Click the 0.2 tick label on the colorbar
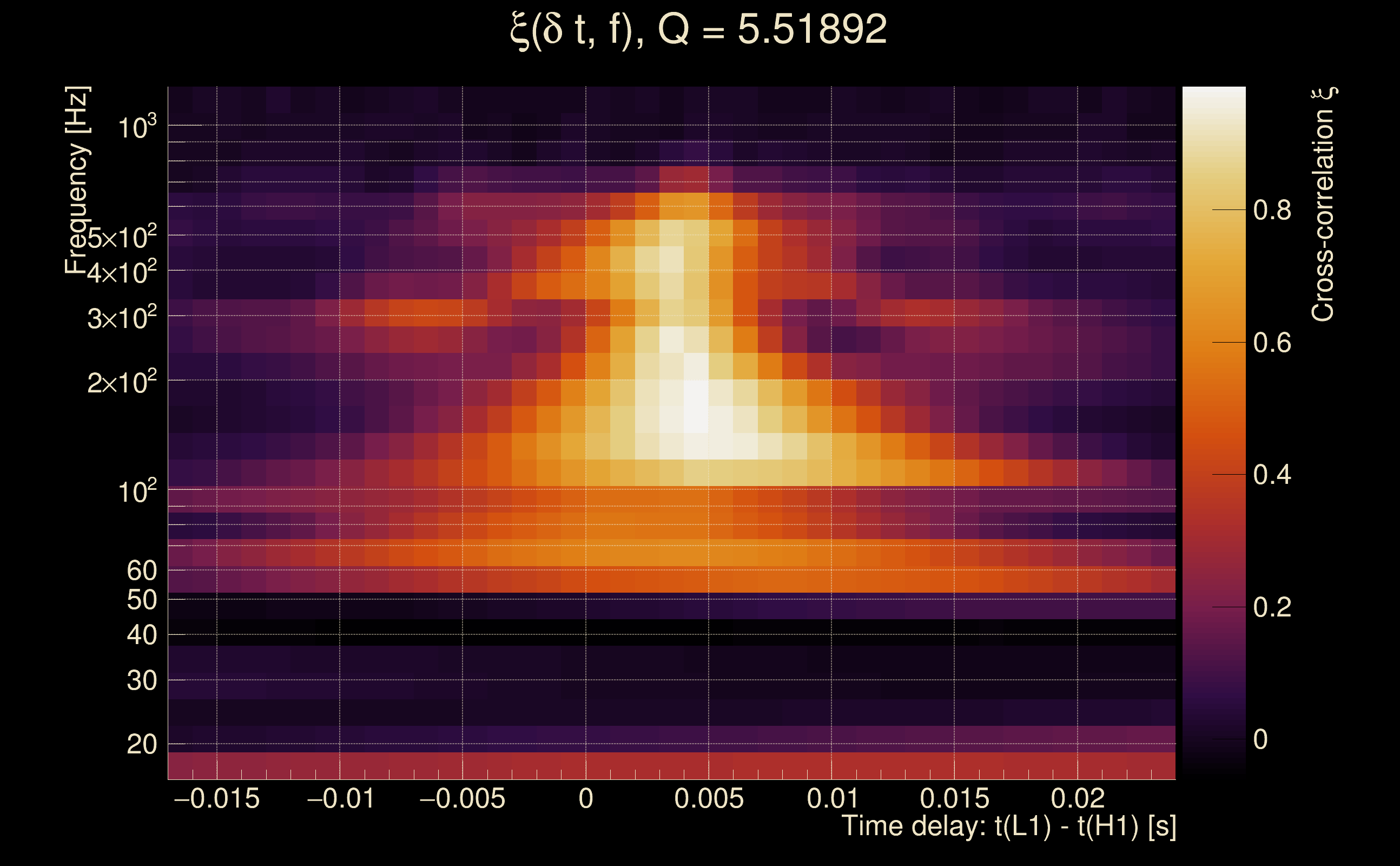The image size is (1400, 866). (1272, 607)
